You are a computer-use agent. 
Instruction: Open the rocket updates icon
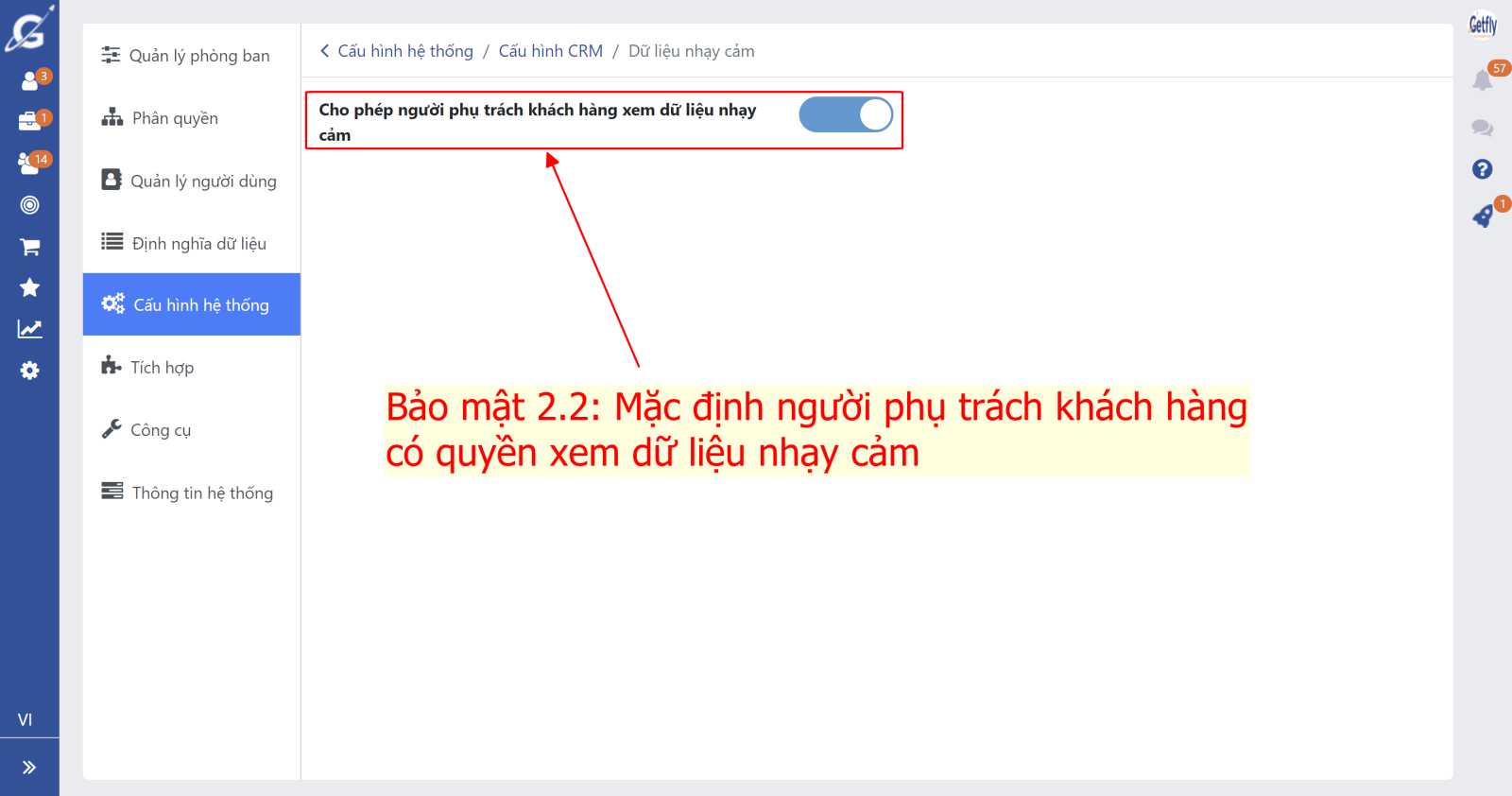[1483, 216]
